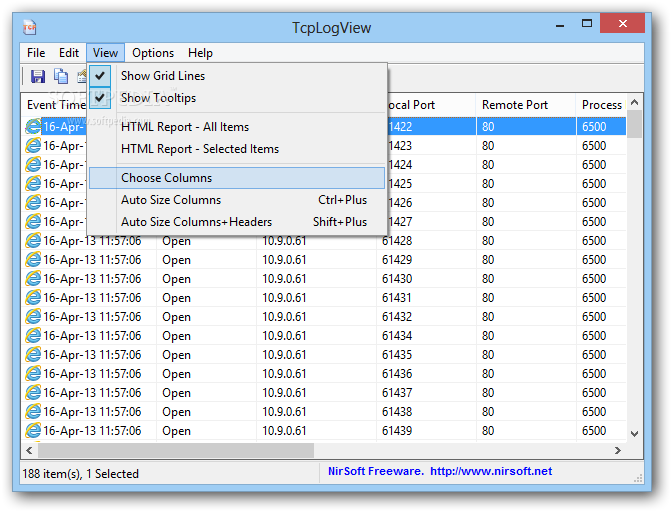Click the window resize grip corner
Screen dimensions: 672x512
click(x=638, y=479)
